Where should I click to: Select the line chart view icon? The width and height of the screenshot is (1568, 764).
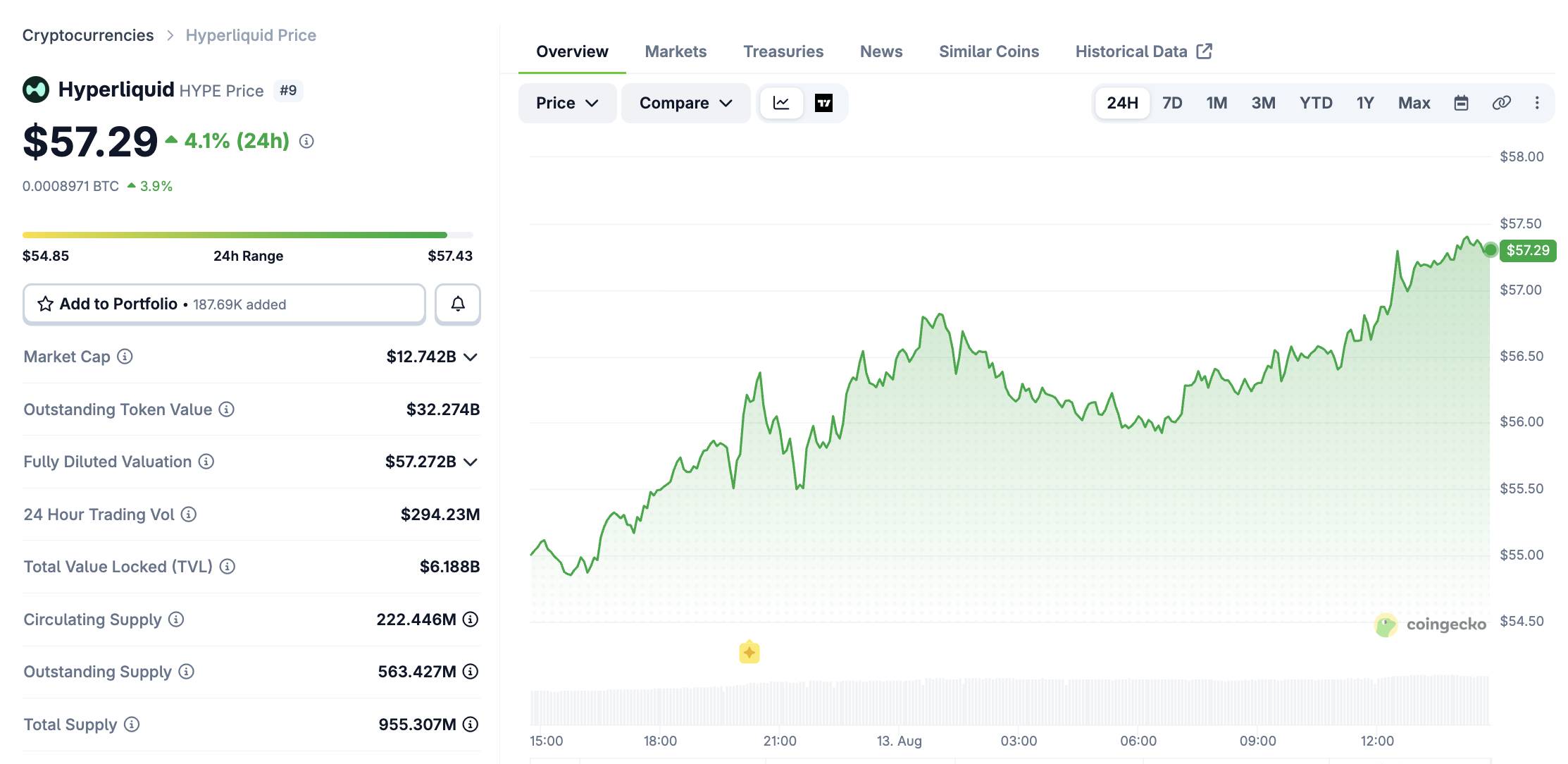coord(781,103)
